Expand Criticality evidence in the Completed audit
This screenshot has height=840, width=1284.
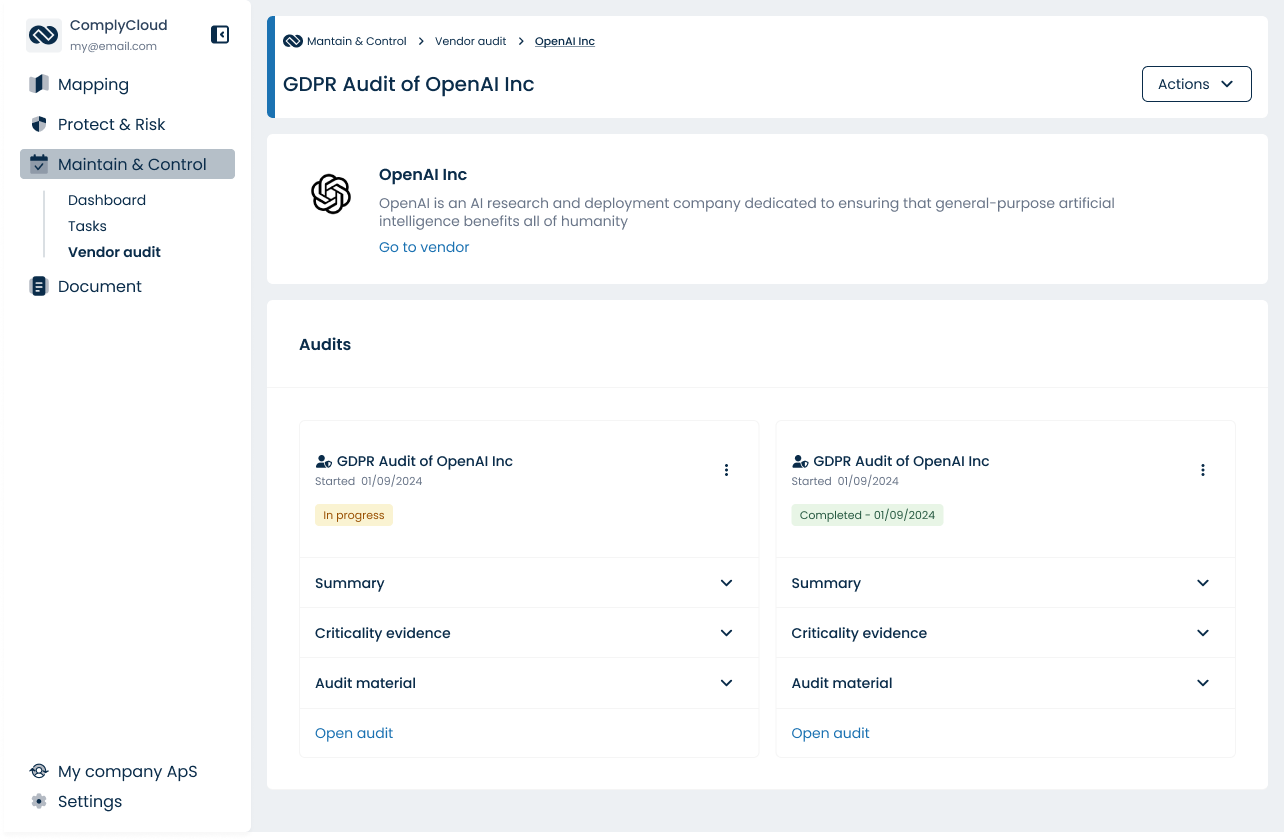coord(1005,633)
